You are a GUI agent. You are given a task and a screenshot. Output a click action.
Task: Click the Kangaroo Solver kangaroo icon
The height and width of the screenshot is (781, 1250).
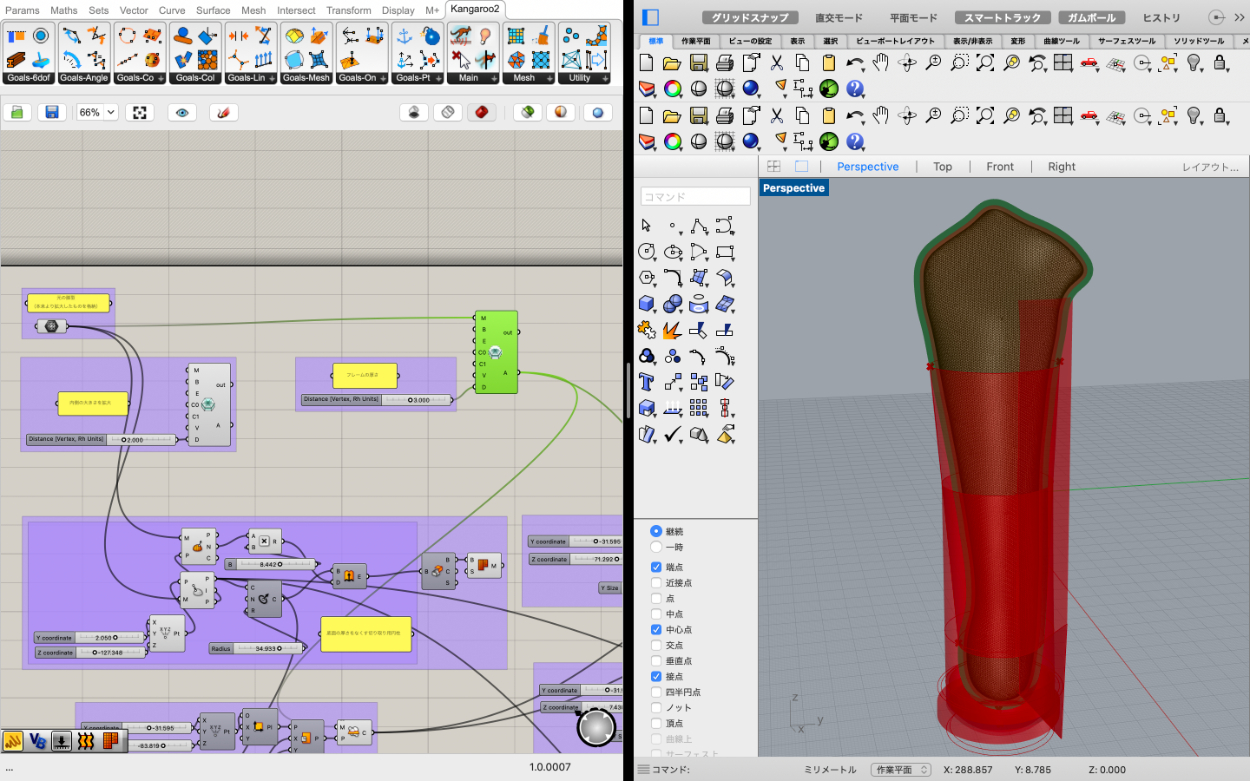pos(461,35)
